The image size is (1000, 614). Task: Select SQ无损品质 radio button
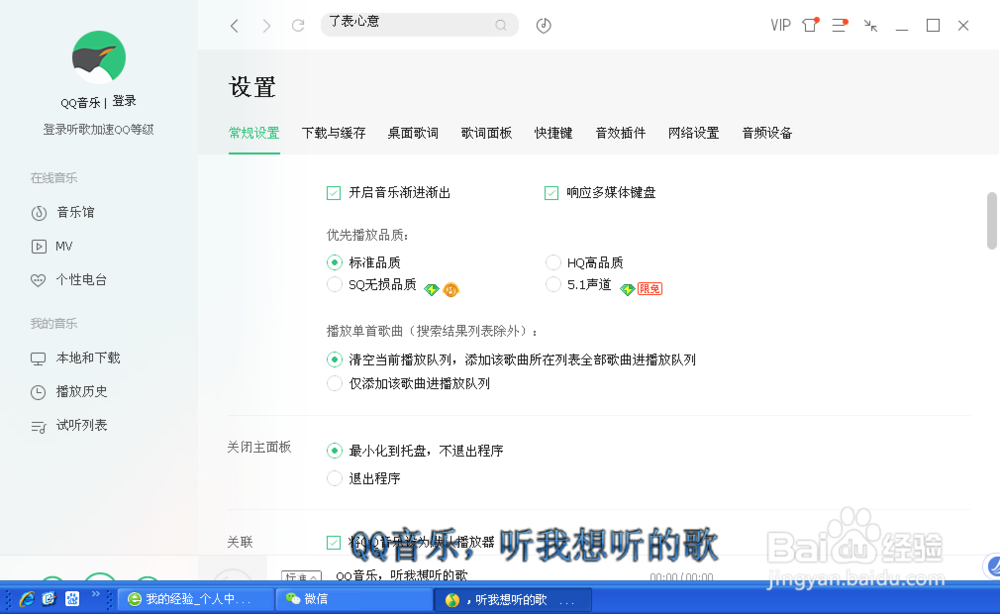[334, 284]
